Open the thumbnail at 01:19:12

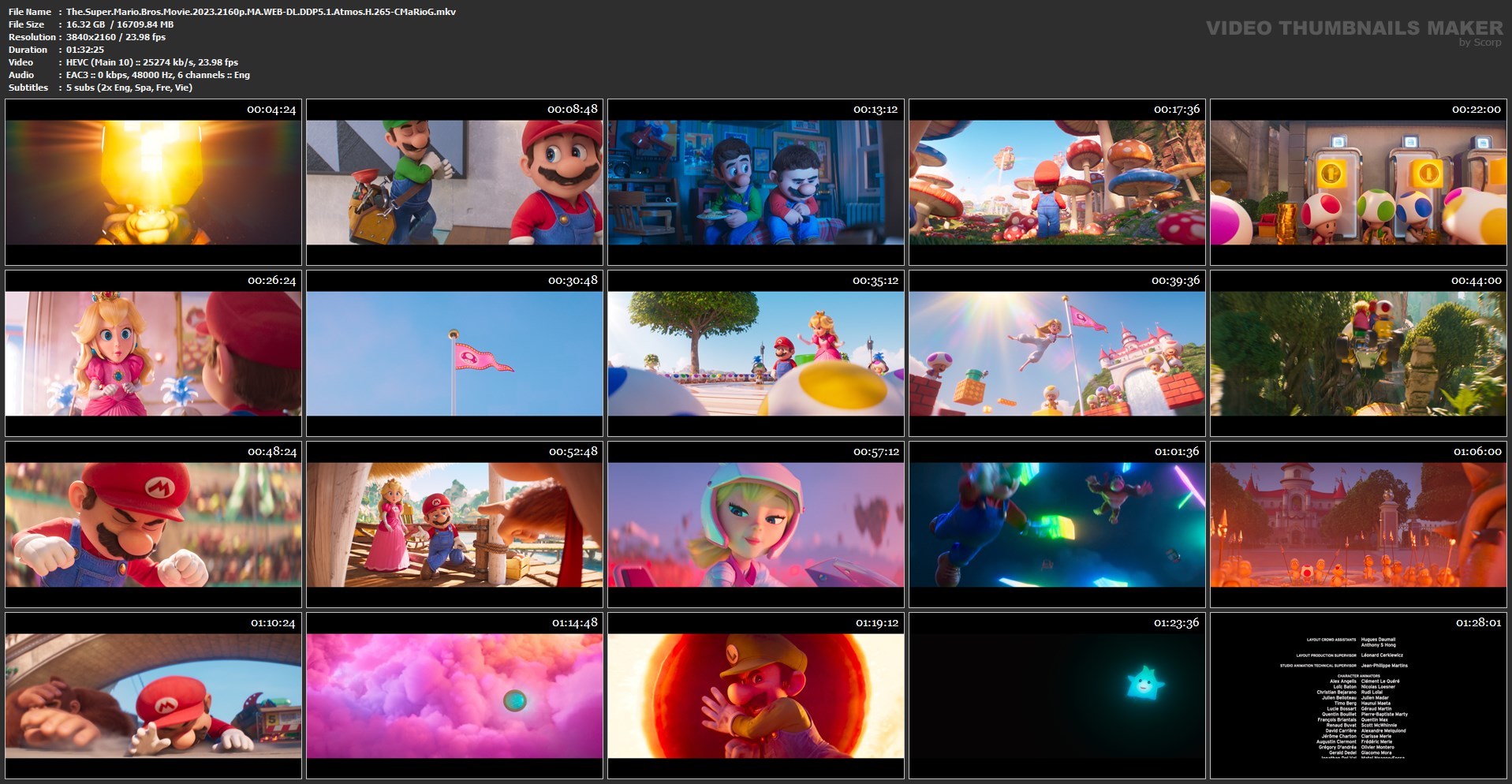tap(756, 696)
